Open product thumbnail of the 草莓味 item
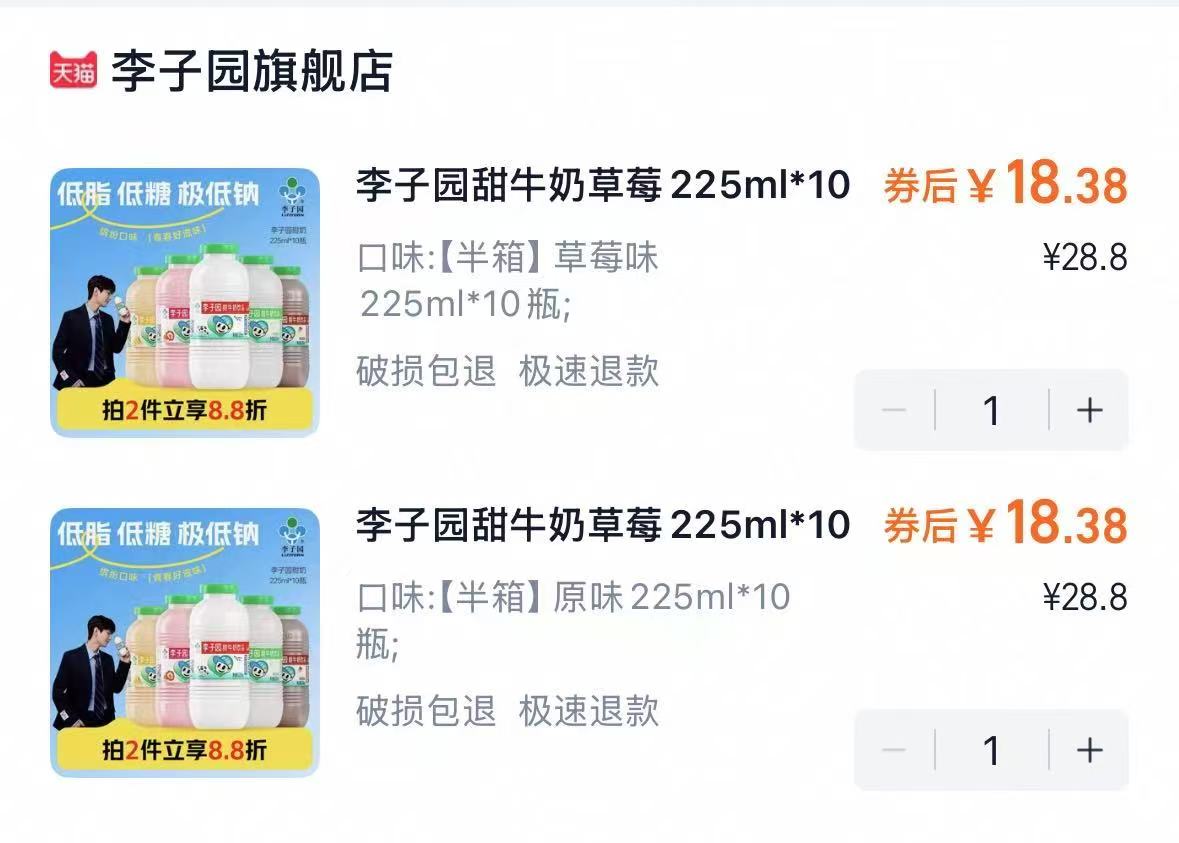The height and width of the screenshot is (843, 1179). coord(185,303)
